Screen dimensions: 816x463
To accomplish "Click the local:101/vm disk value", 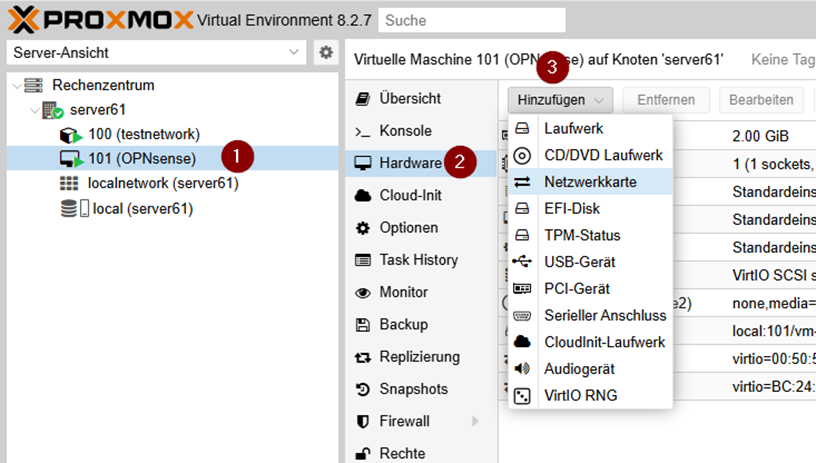I will pos(774,331).
